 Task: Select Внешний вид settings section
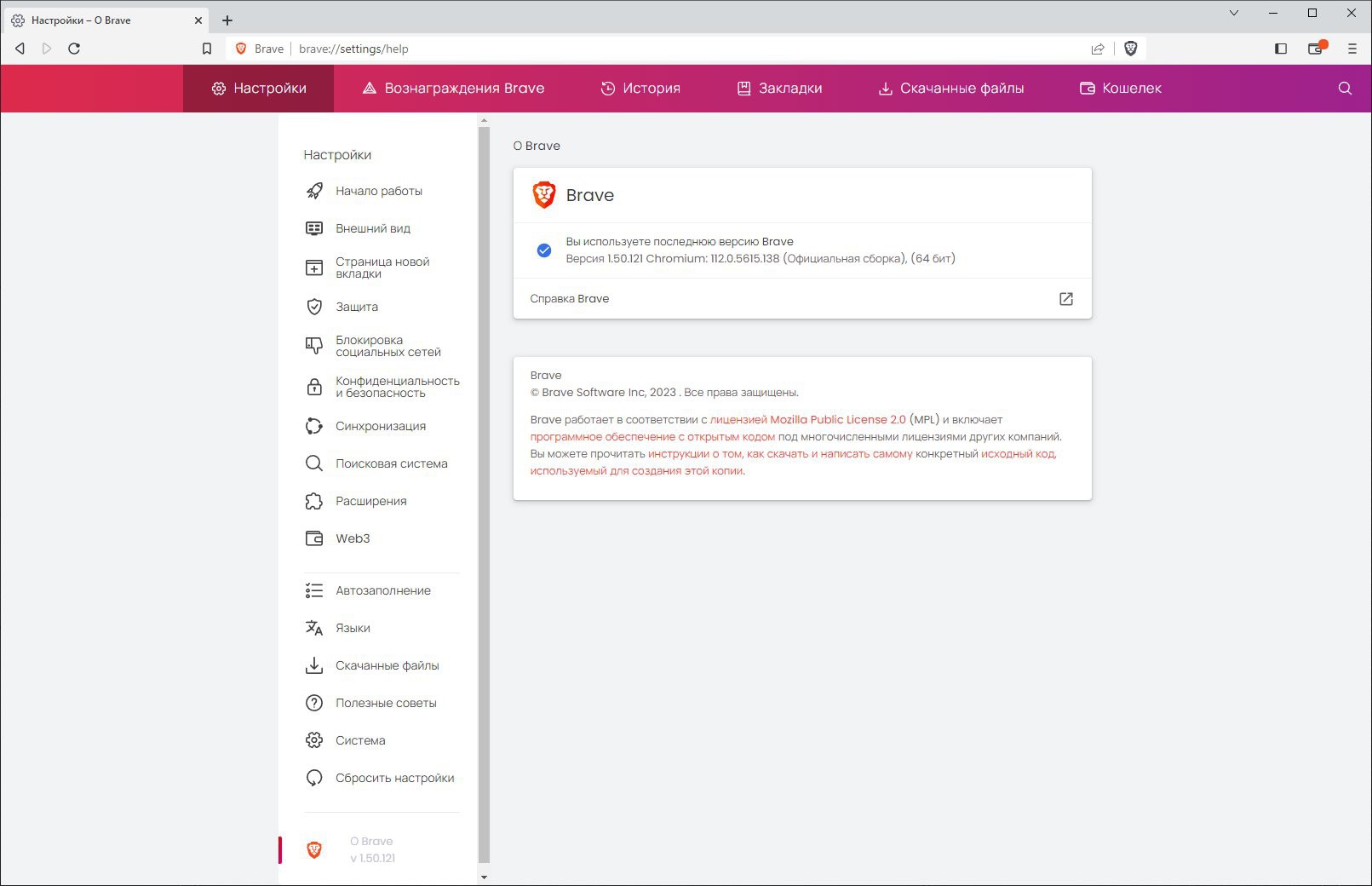click(373, 228)
